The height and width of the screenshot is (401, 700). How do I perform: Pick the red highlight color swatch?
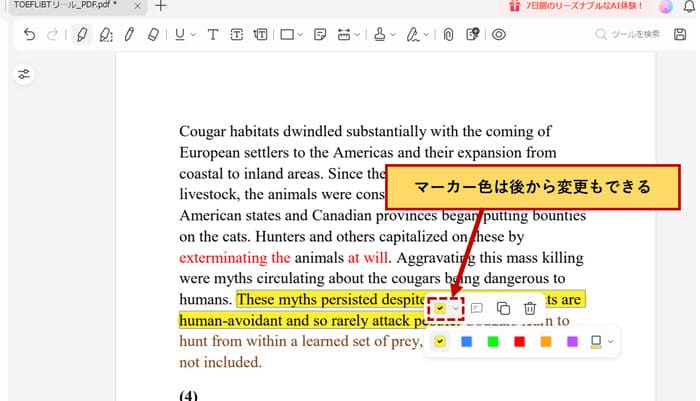pos(519,342)
